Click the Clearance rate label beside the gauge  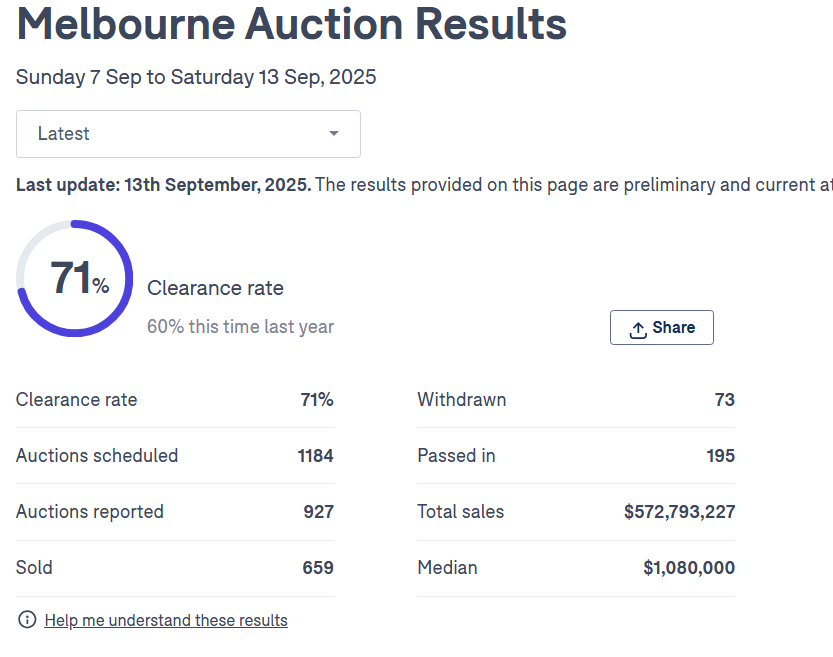point(215,288)
